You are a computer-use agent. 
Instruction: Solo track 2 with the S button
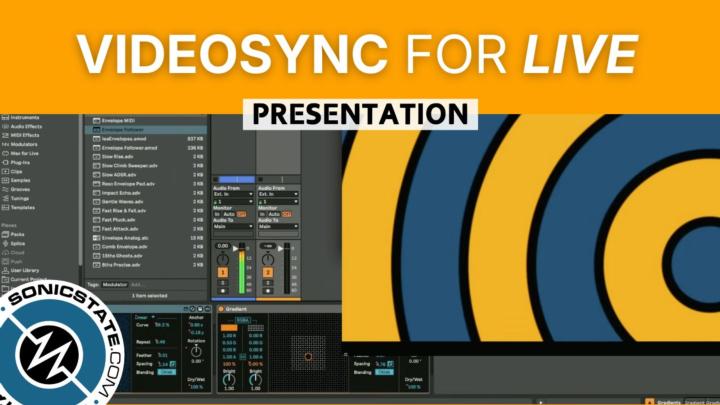(268, 283)
